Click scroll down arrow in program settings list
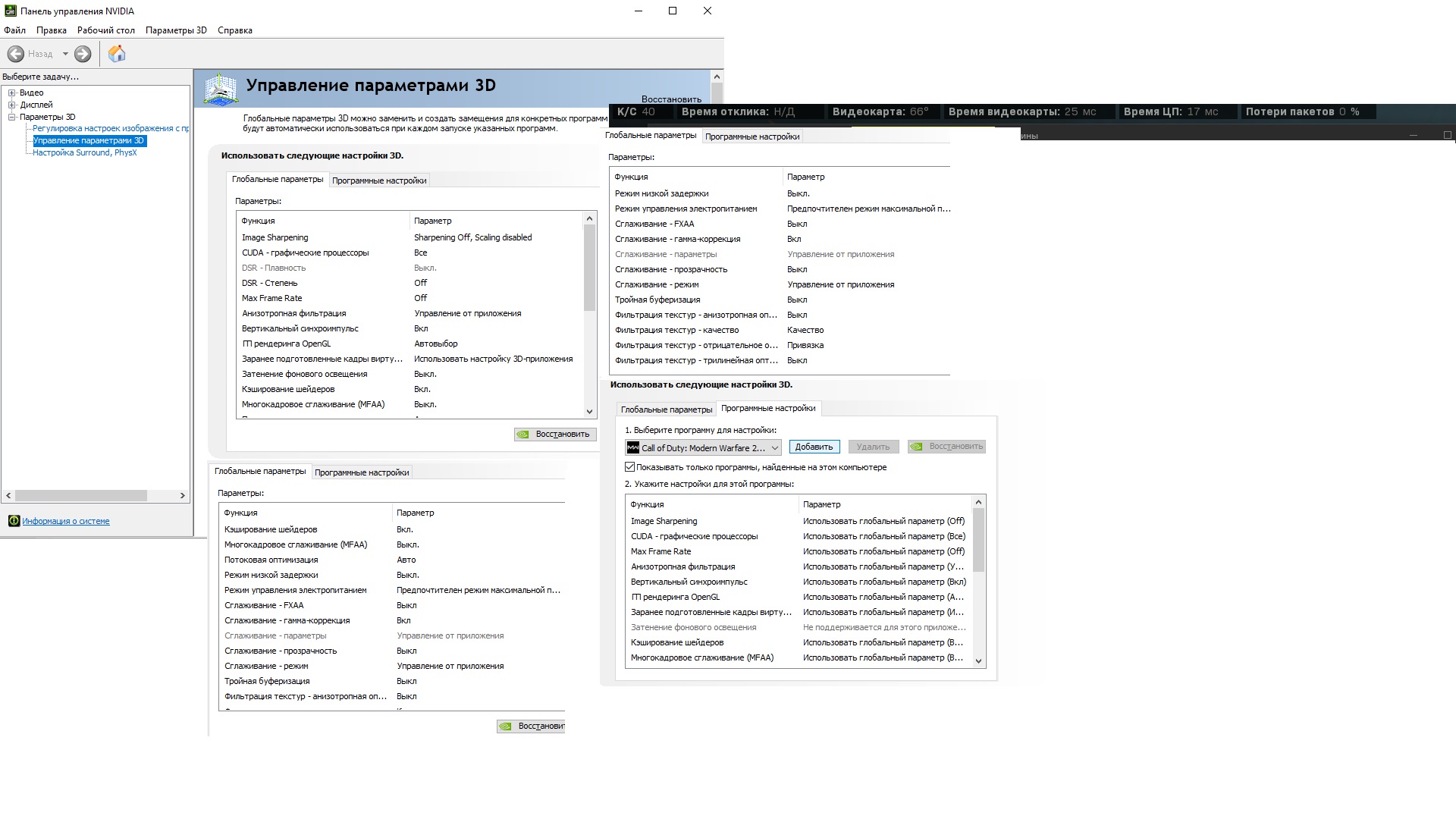The height and width of the screenshot is (819, 1456). (x=978, y=661)
